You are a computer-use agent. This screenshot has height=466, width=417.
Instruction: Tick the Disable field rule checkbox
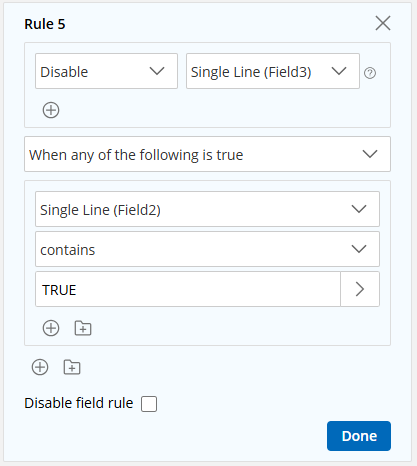pos(149,404)
